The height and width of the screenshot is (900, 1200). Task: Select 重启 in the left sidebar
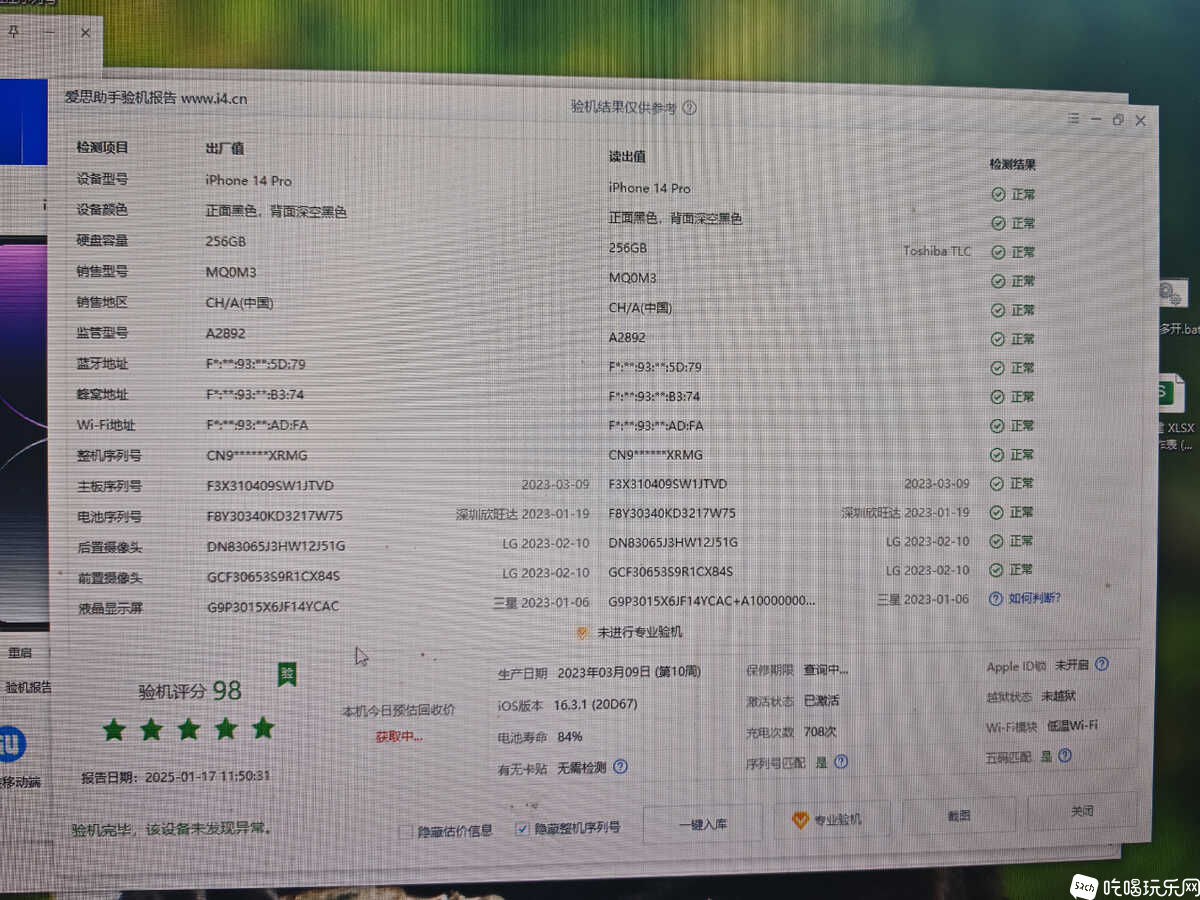(x=20, y=652)
